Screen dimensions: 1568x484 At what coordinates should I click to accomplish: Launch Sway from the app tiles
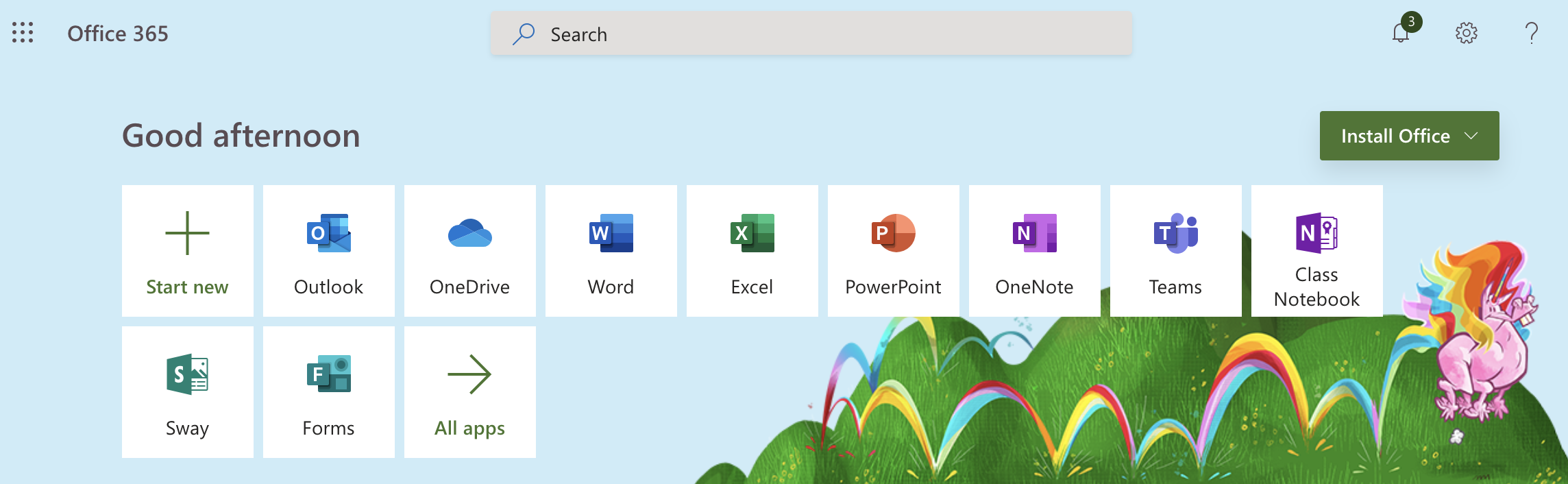pyautogui.click(x=188, y=392)
